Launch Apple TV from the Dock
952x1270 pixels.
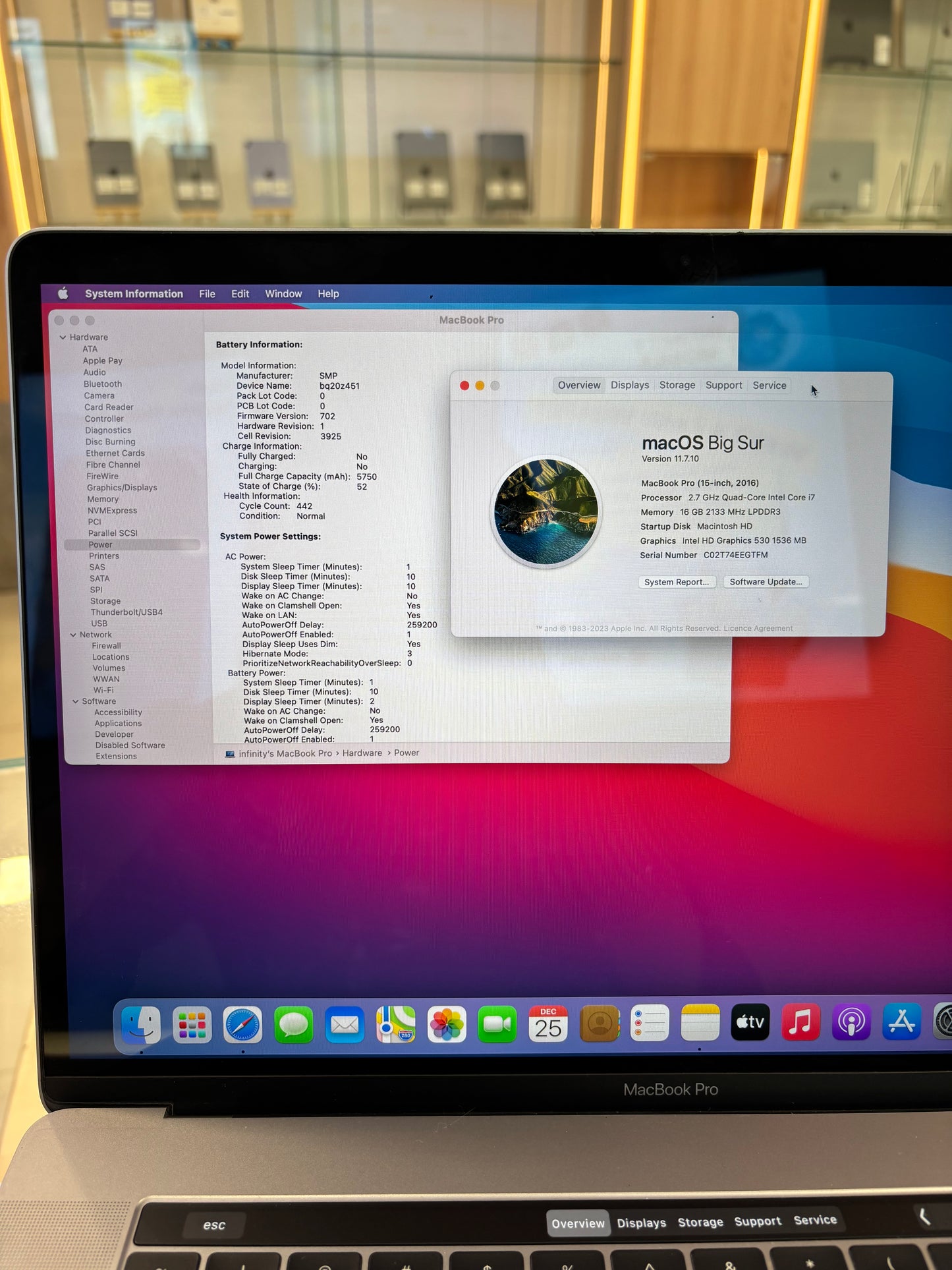click(750, 1022)
